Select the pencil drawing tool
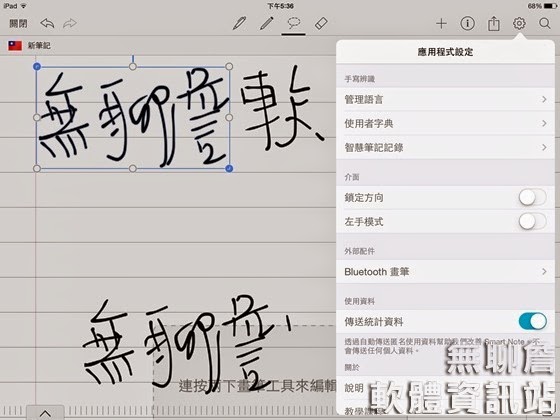Image resolution: width=560 pixels, height=420 pixels. coord(266,24)
